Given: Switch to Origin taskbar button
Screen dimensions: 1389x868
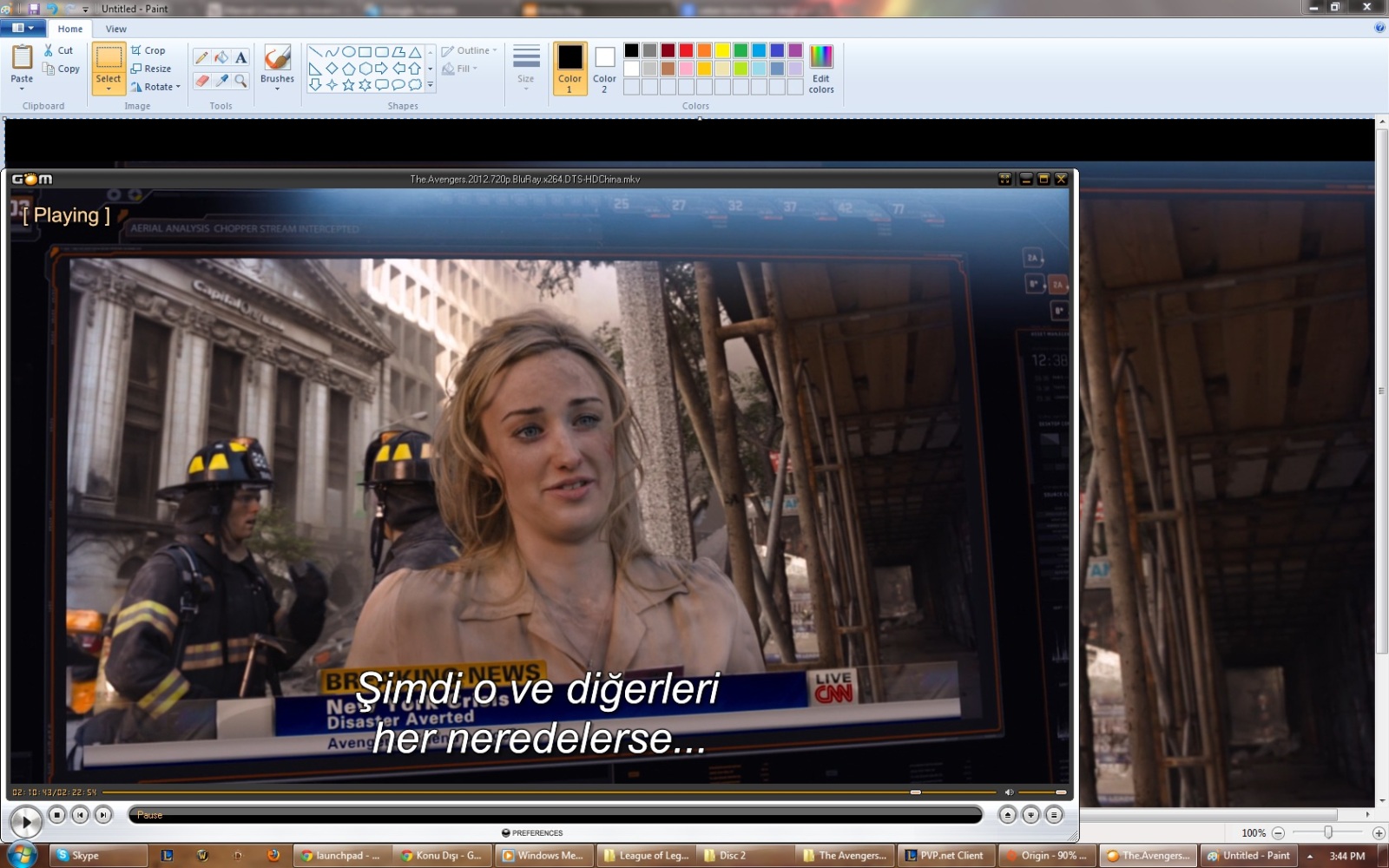Looking at the screenshot, I should coord(1047,855).
